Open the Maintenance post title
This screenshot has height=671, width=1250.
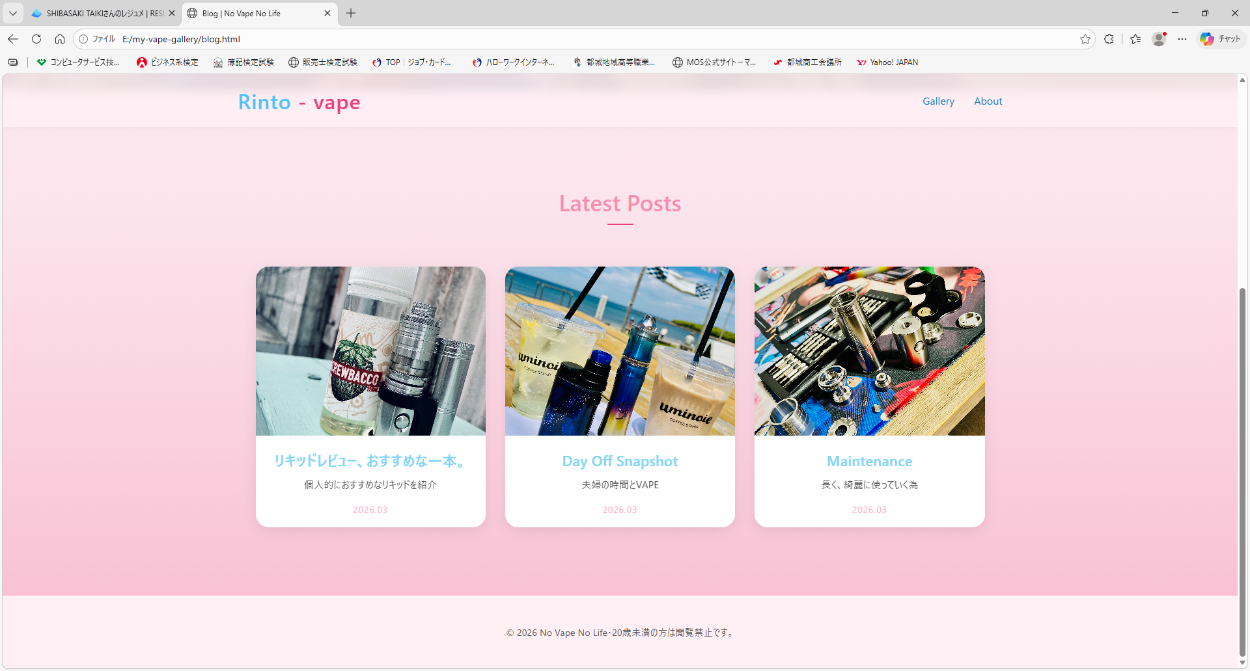pos(869,461)
